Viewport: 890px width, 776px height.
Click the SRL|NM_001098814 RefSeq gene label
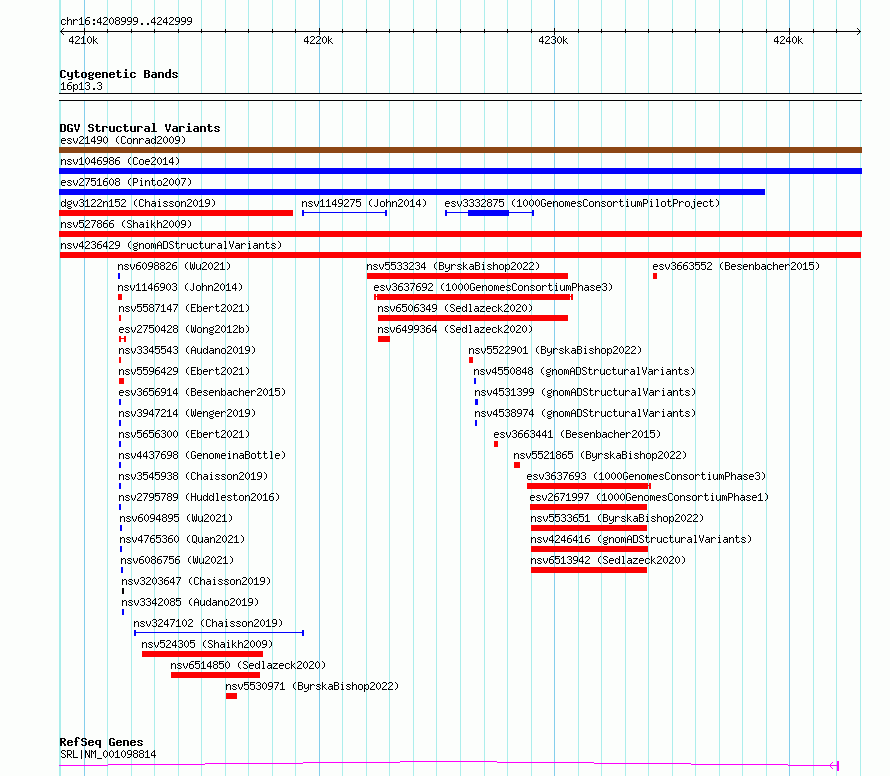point(108,754)
